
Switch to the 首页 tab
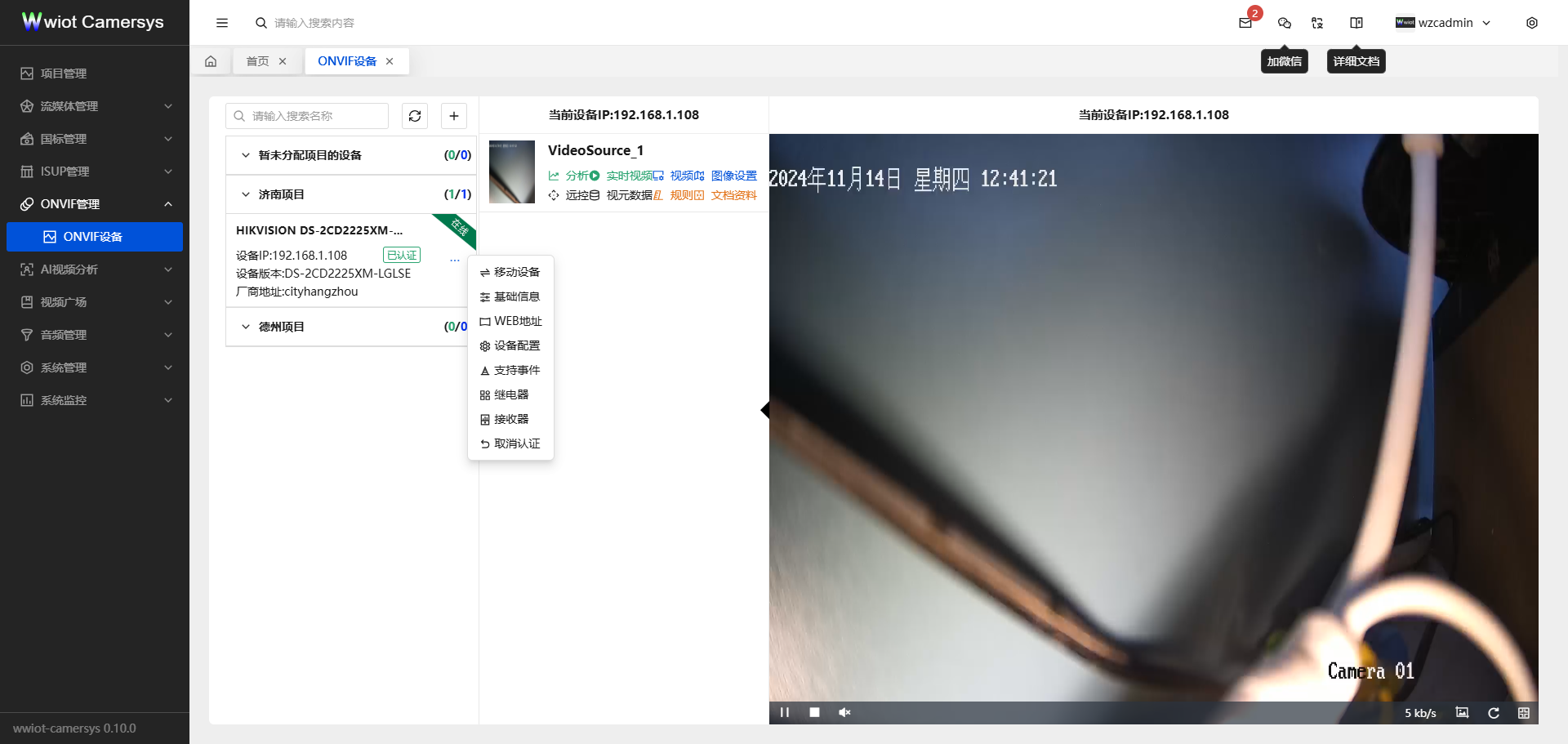pyautogui.click(x=257, y=60)
